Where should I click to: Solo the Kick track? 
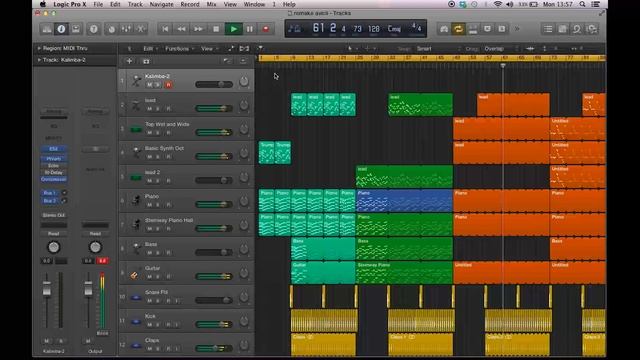[x=158, y=325]
